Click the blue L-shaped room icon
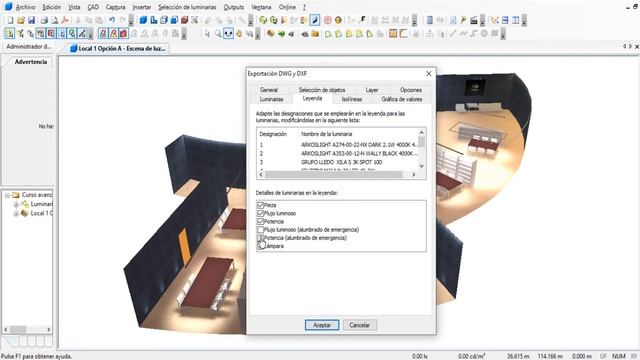 (x=153, y=20)
